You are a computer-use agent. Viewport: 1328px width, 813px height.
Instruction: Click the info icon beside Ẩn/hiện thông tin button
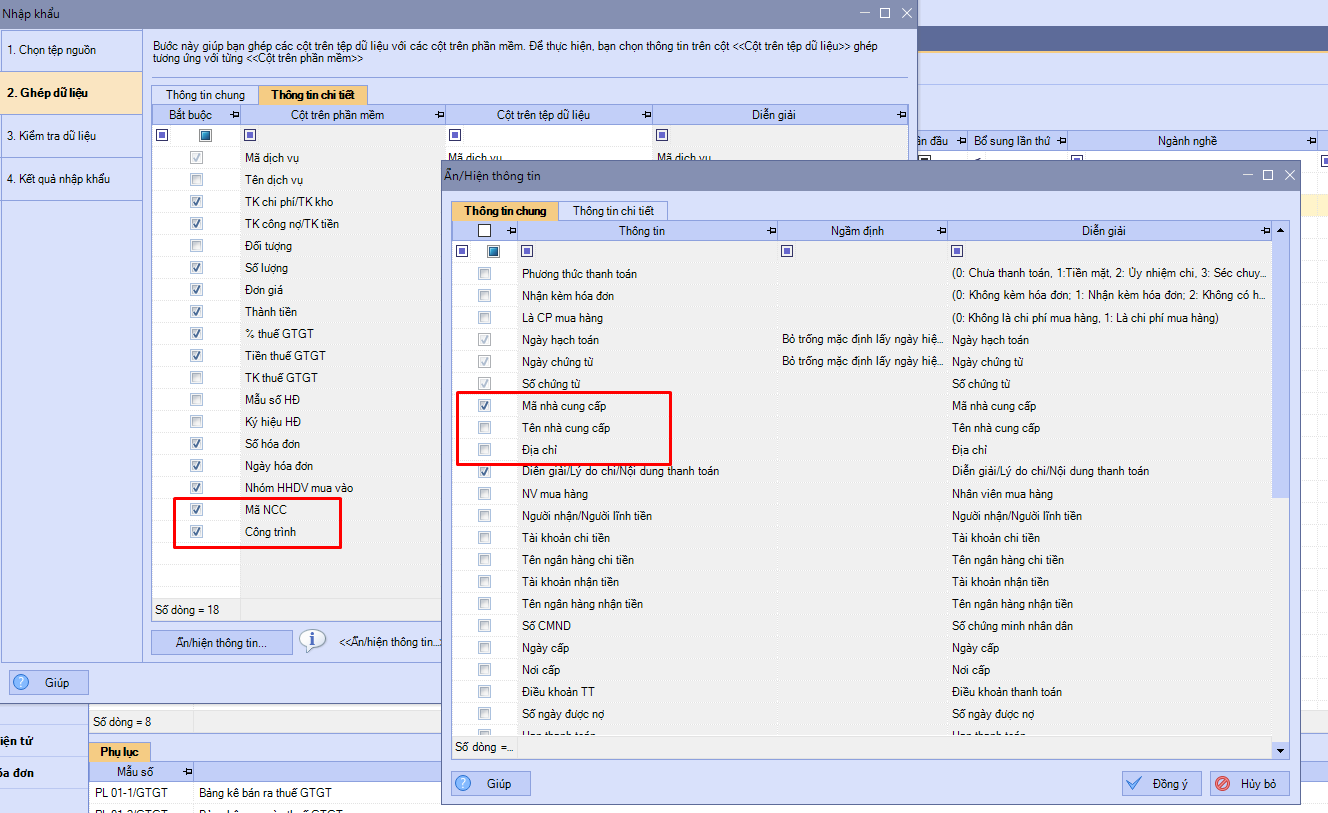(x=313, y=640)
